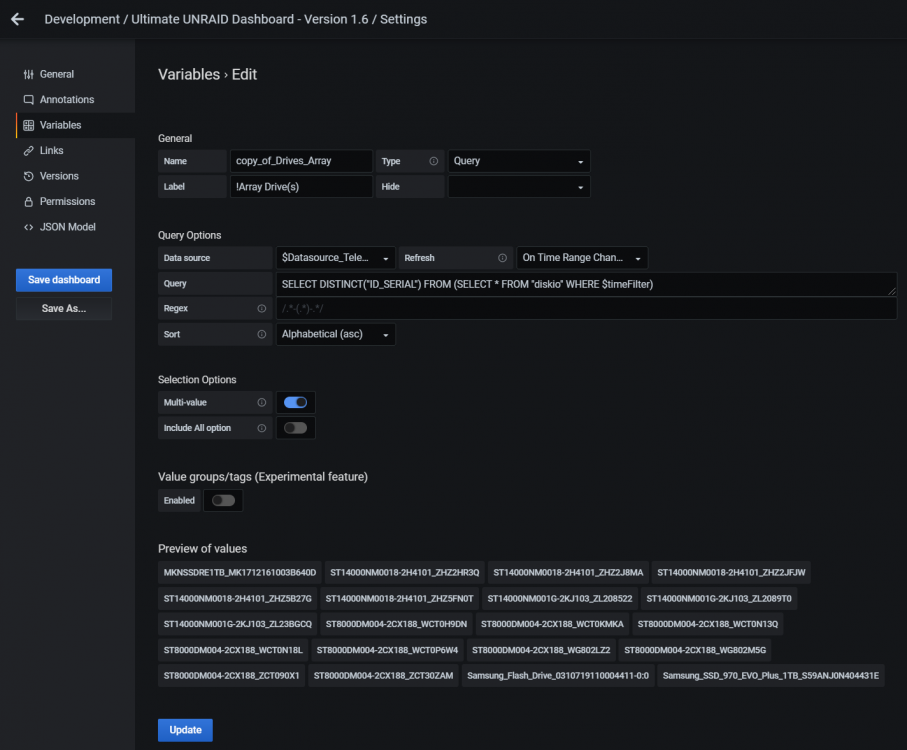This screenshot has height=750, width=907.
Task: Click preview value ST8000DM004-2CX188_WCT0N18L
Action: point(233,650)
